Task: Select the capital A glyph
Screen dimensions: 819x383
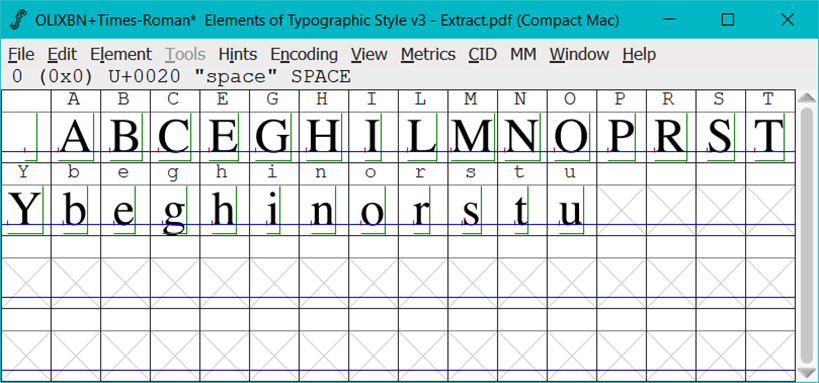Action: point(76,137)
